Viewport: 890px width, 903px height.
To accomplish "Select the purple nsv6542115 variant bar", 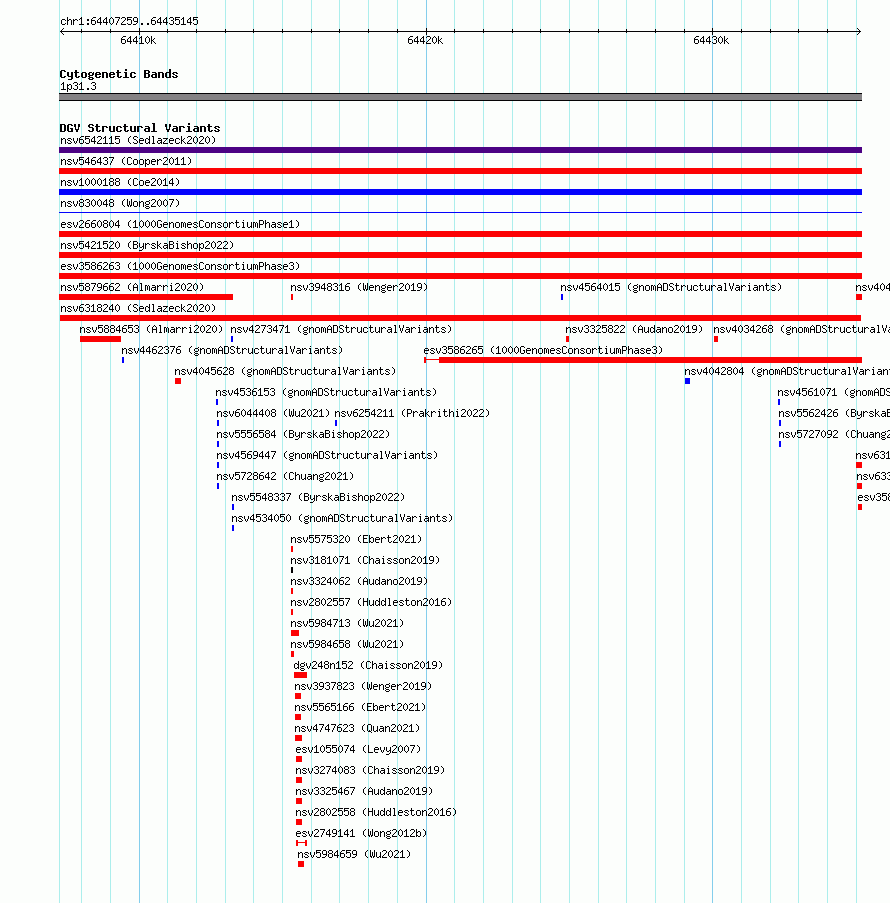I will point(460,150).
